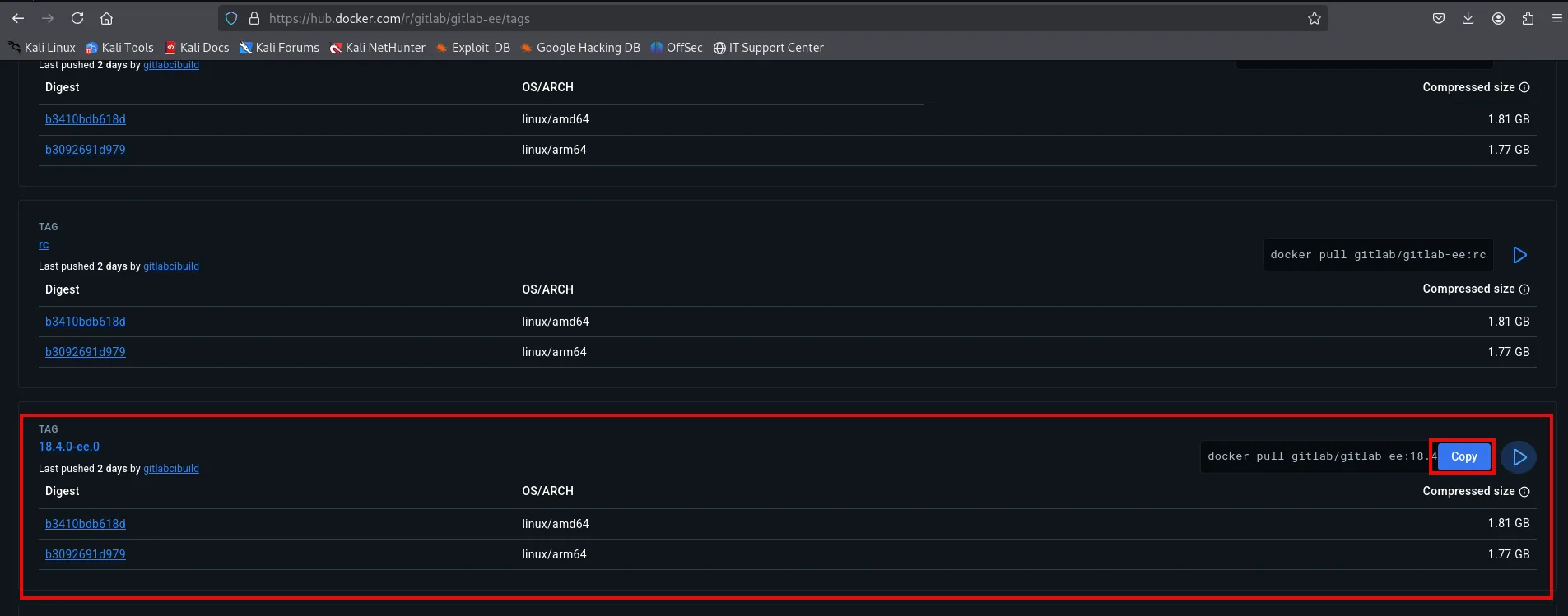The width and height of the screenshot is (1568, 616).
Task: Open the Kali Docs bookmark
Action: (197, 48)
